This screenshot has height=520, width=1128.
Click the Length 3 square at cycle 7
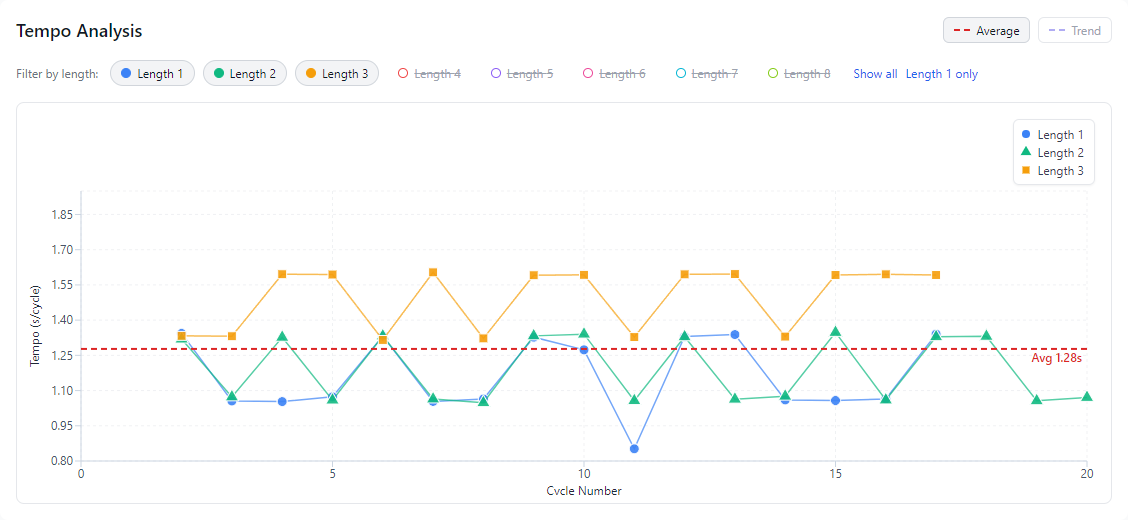tap(433, 273)
